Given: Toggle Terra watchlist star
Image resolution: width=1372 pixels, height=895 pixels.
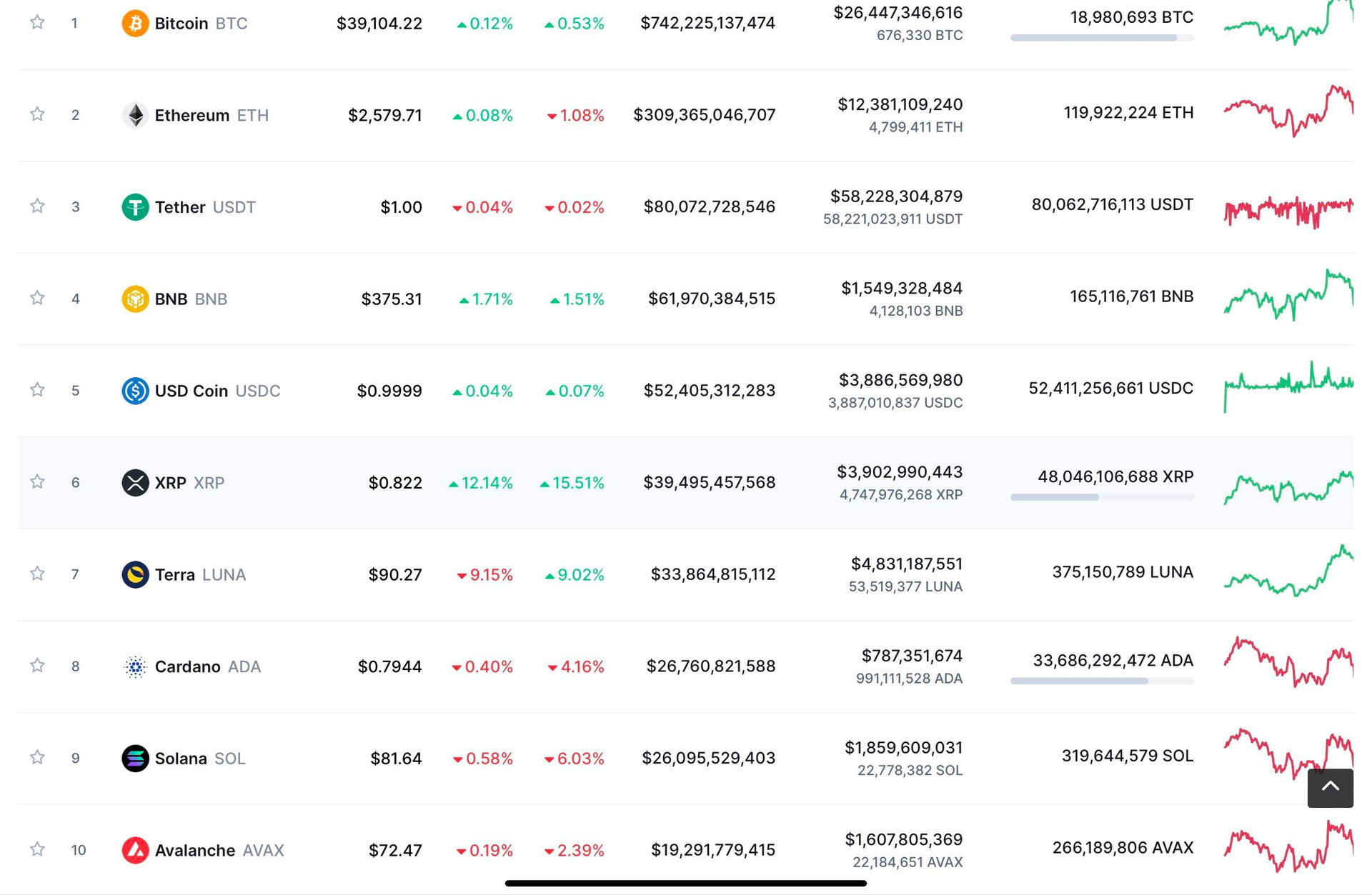Looking at the screenshot, I should coord(37,574).
